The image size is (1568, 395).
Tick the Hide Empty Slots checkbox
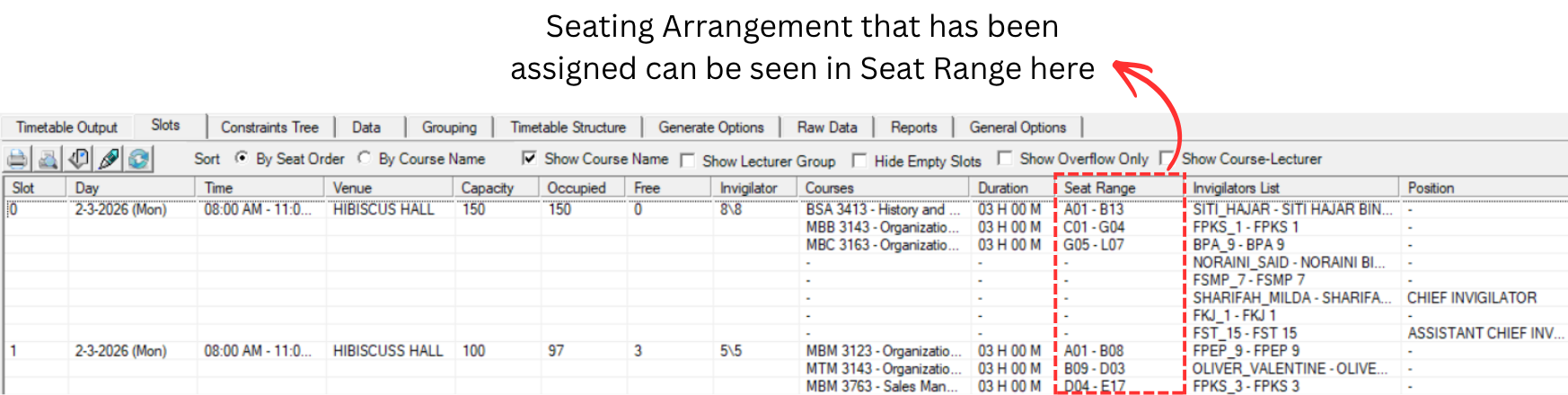859,160
